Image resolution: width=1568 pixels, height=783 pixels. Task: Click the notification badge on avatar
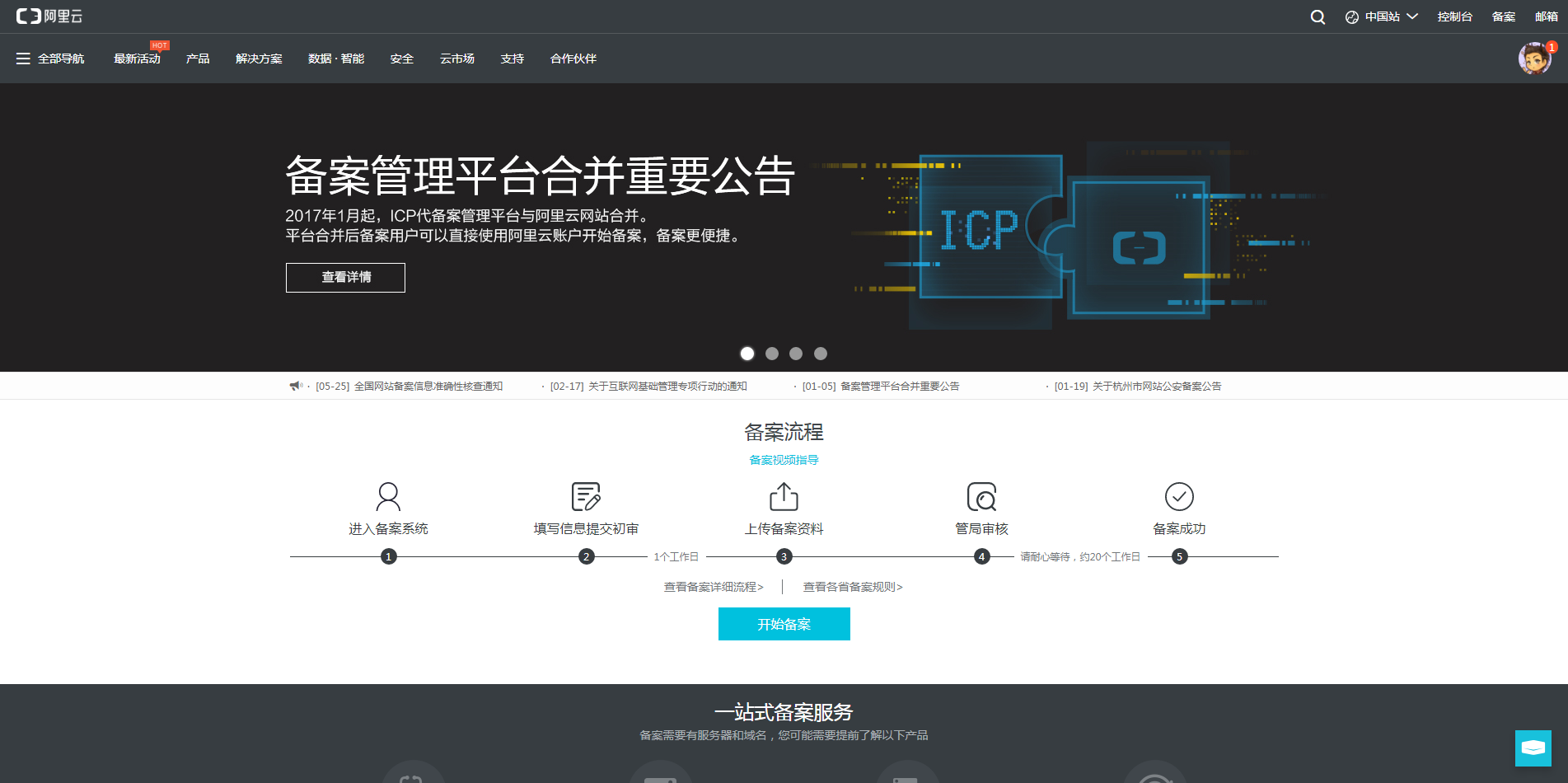1552,47
